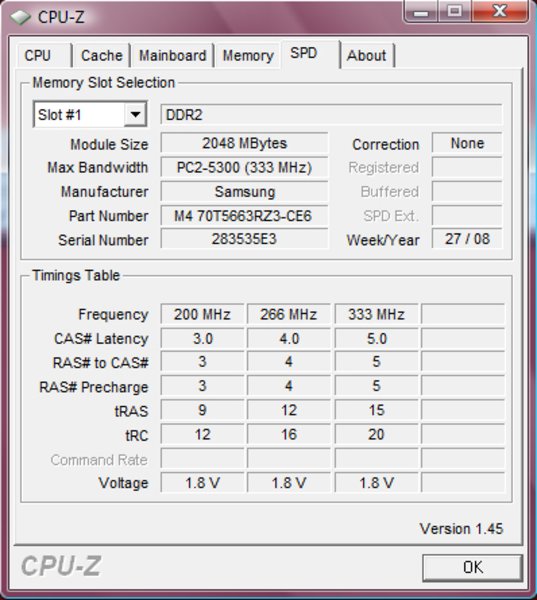
Task: Click the Serial Number 283535E3 field
Action: coord(244,239)
